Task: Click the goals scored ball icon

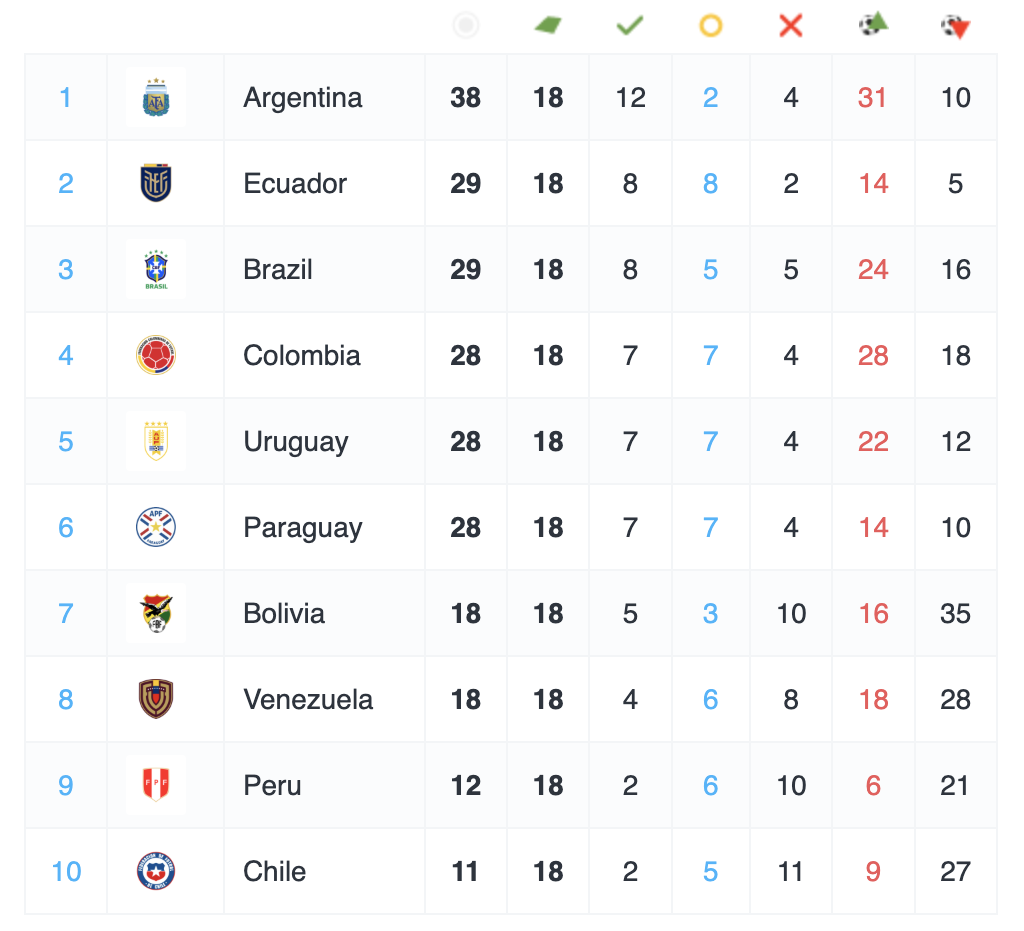Action: pyautogui.click(x=873, y=24)
